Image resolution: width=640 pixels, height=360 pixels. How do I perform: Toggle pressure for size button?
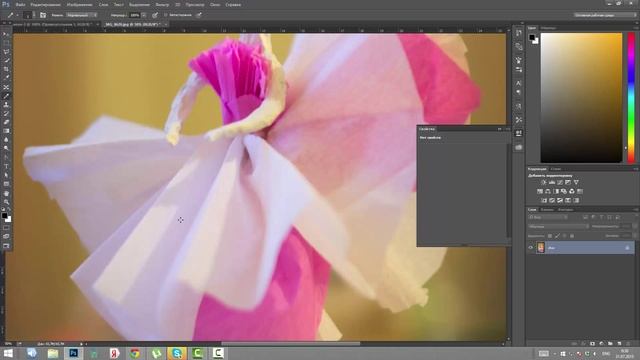(199, 15)
